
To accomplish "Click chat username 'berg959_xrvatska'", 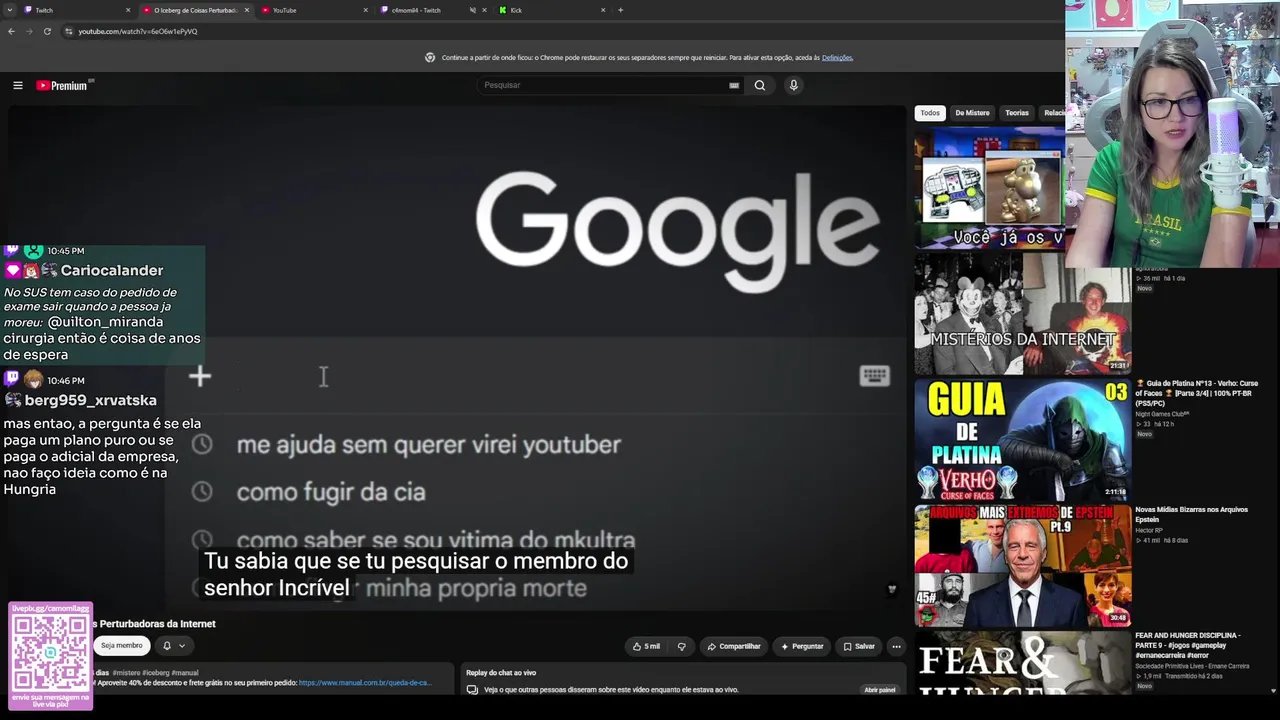I will 91,400.
